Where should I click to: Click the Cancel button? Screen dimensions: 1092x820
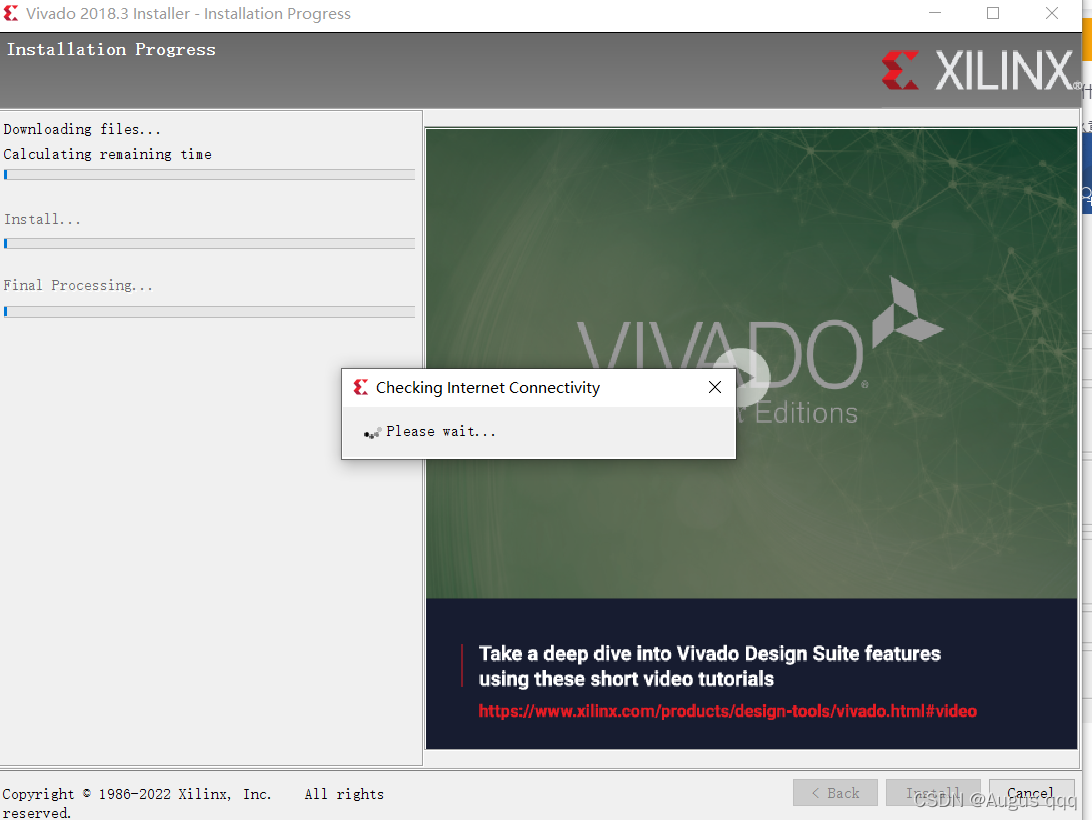coord(1031,793)
